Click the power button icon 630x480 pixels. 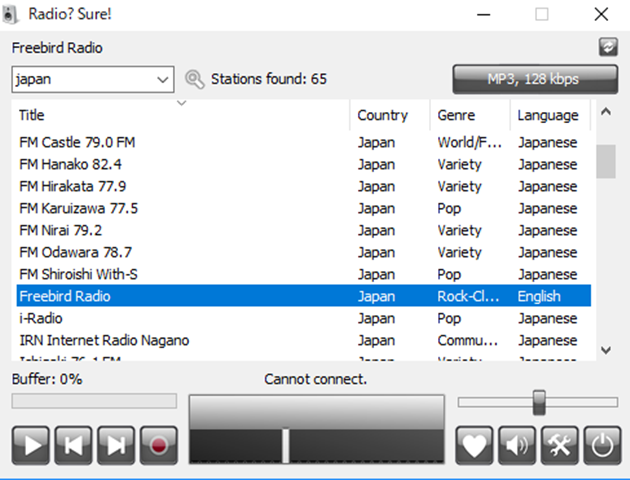click(x=602, y=445)
